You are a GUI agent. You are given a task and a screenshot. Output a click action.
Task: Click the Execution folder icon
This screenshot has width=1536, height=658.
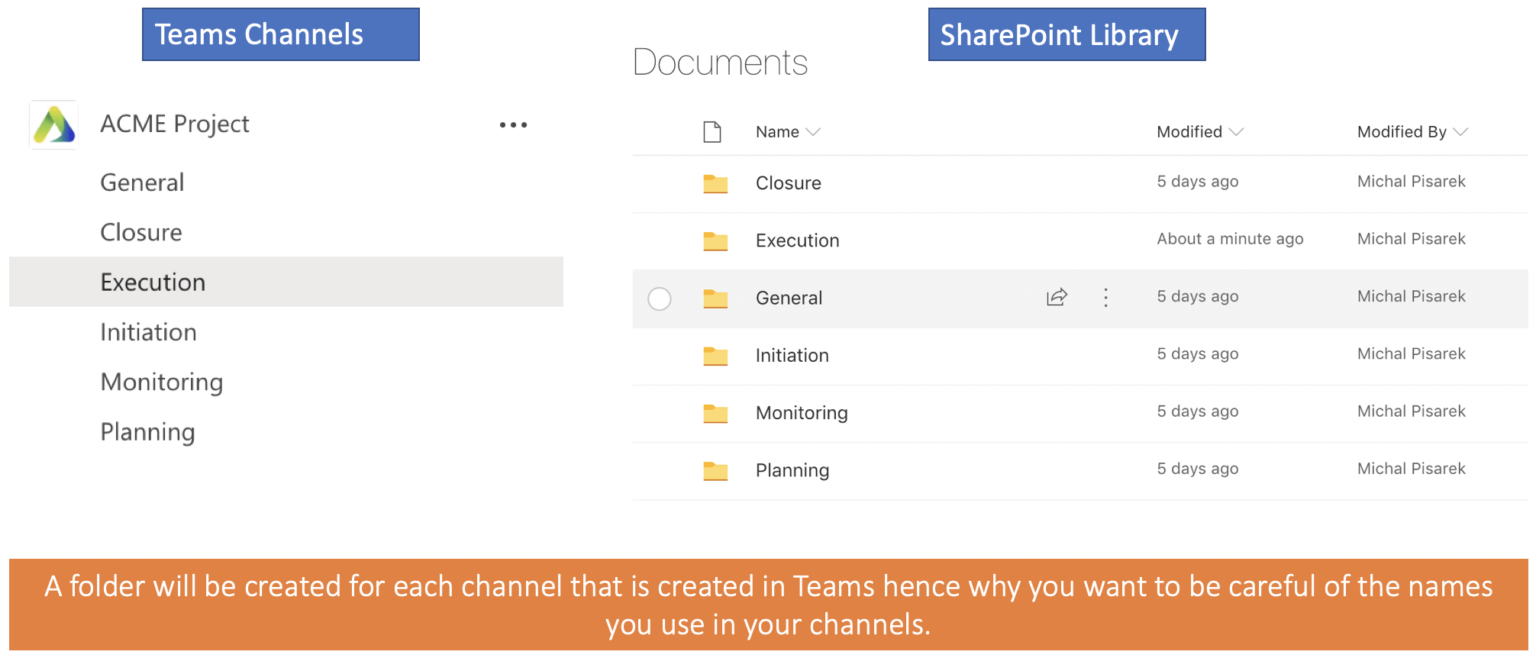coord(715,240)
